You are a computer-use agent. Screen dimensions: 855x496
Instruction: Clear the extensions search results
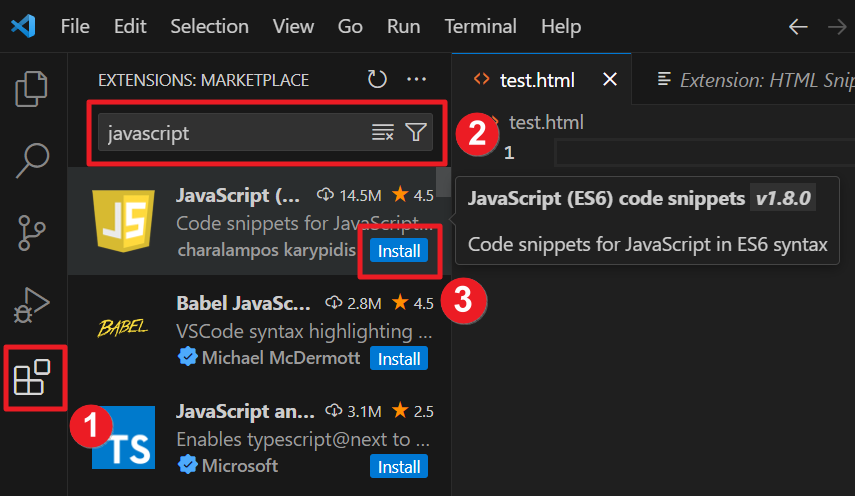[x=383, y=132]
